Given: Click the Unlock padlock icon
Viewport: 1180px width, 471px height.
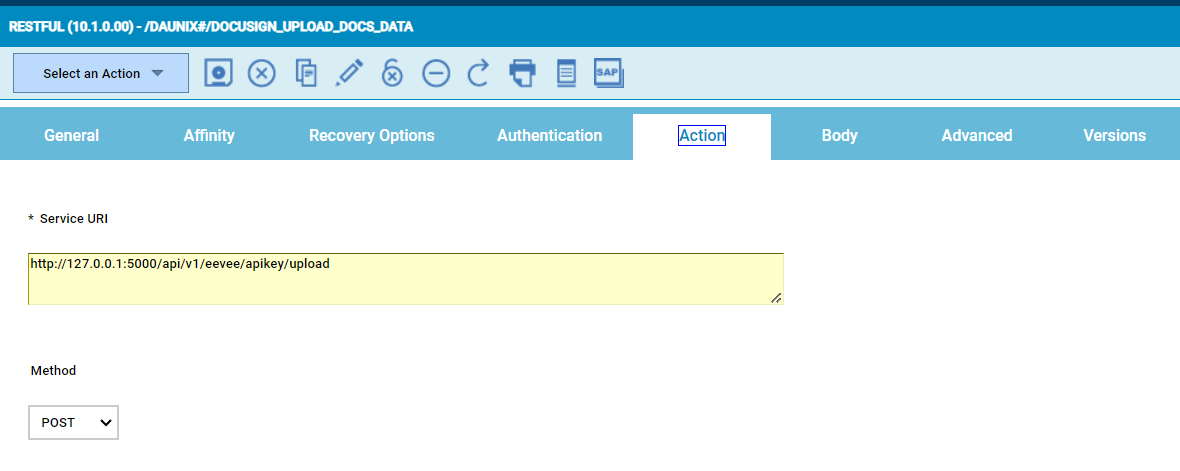Looking at the screenshot, I should point(392,73).
